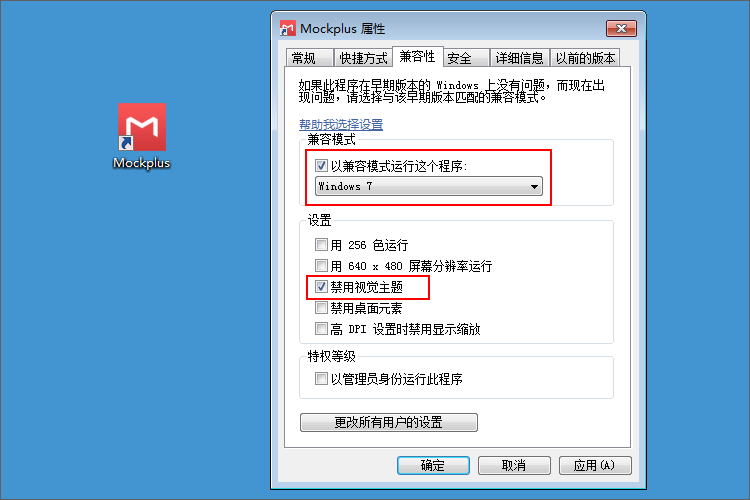Switch to the 常规 tab
Screen dimensions: 750x500
point(309,58)
